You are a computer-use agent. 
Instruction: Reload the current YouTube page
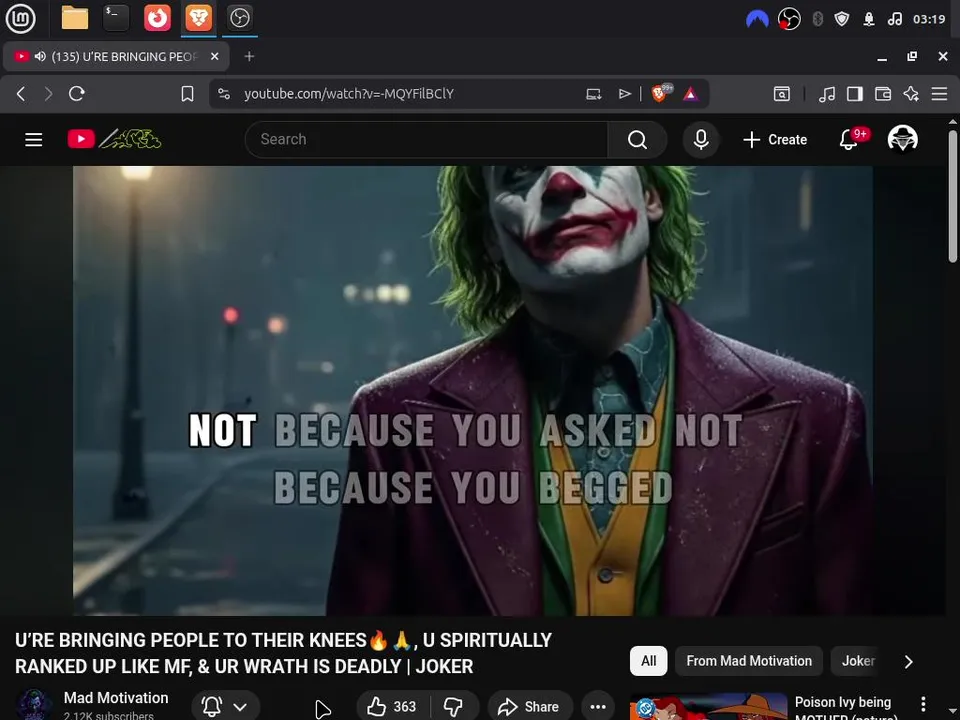(77, 94)
